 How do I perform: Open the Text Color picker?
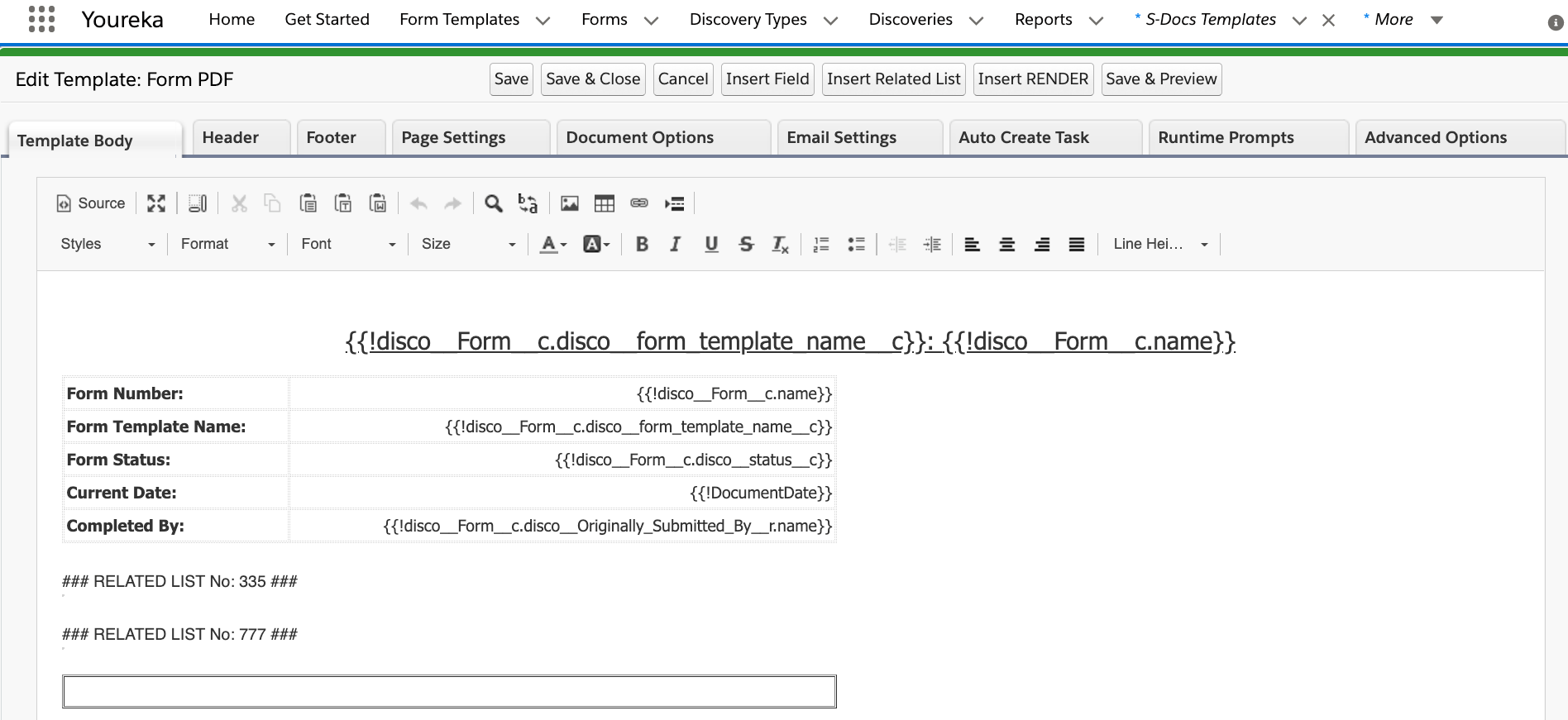click(553, 244)
